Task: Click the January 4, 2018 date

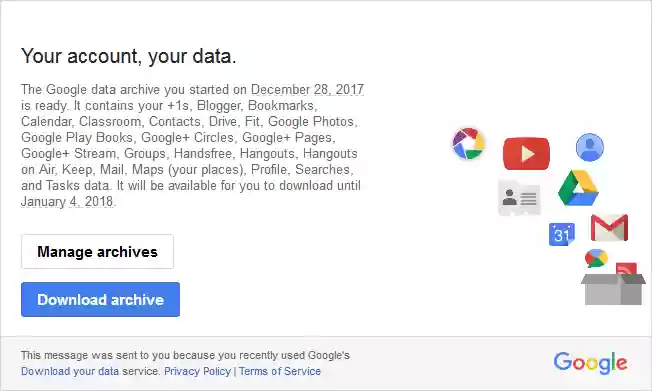Action: click(67, 202)
